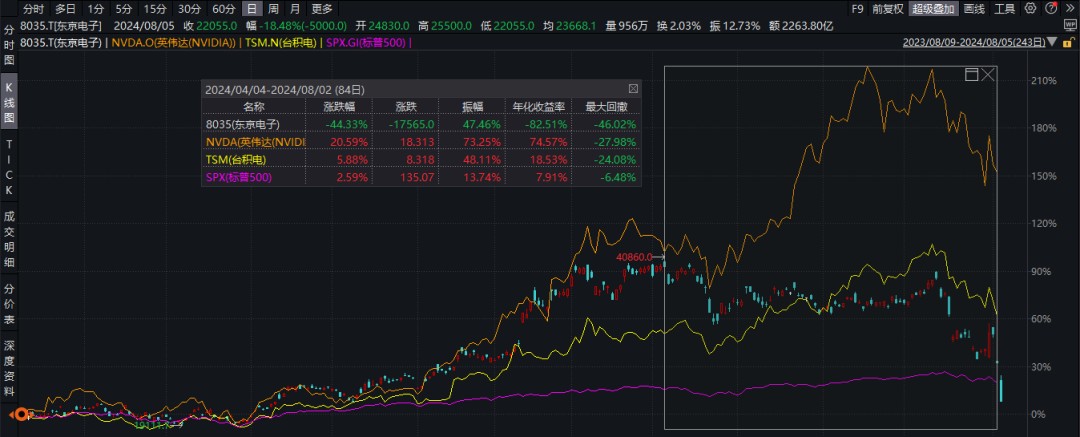Maximize the selected range box
Viewport: 1080px width, 437px height.
coord(970,75)
